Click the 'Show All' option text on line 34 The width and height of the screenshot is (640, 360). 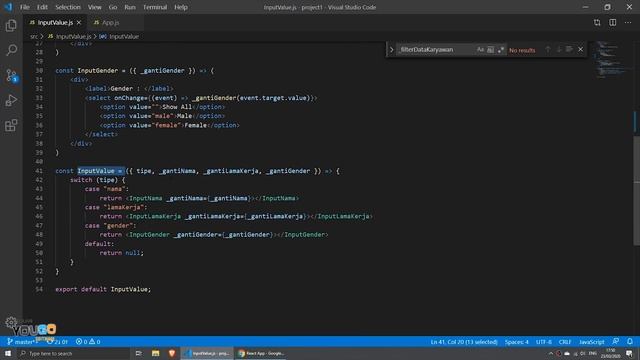pyautogui.click(x=177, y=107)
